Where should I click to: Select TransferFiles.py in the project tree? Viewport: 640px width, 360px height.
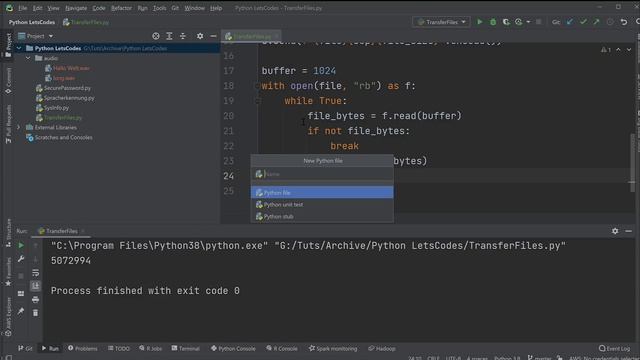point(62,118)
